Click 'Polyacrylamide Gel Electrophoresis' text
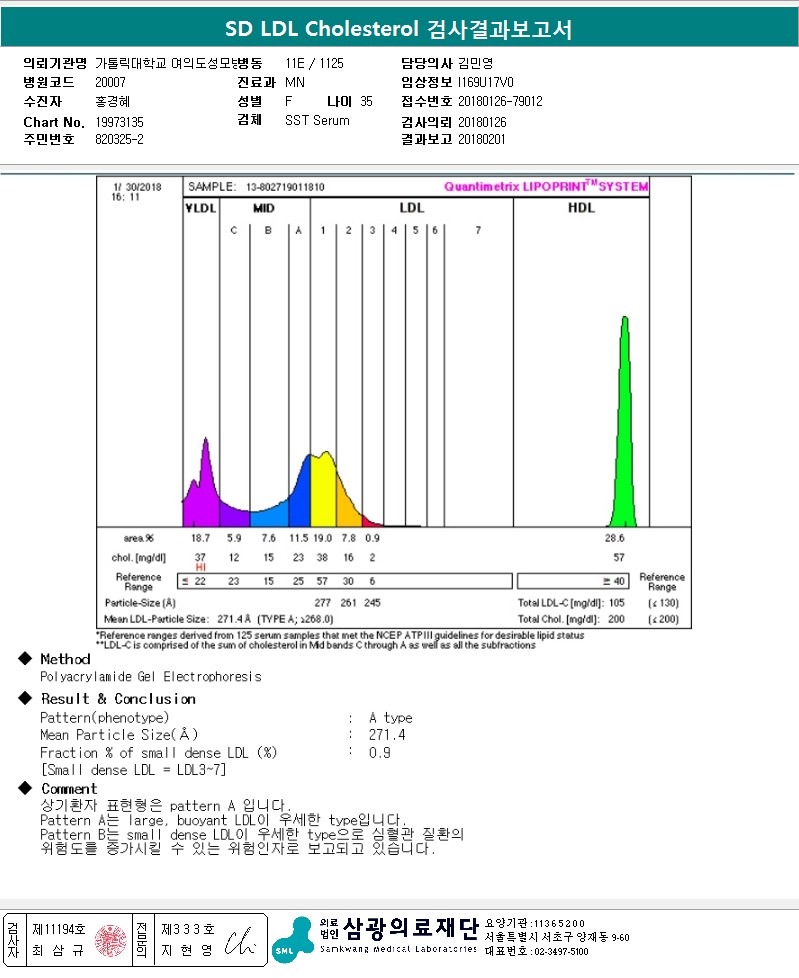The height and width of the screenshot is (978, 799). coord(151,676)
